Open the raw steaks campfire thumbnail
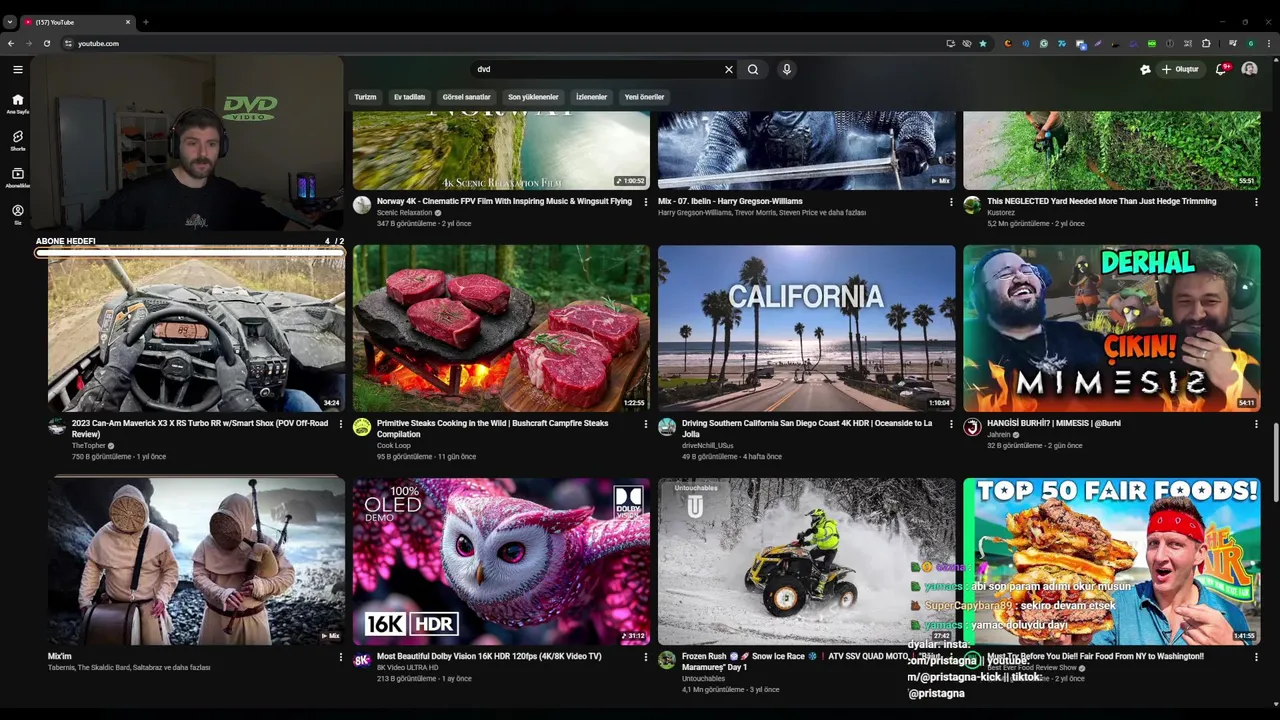1280x720 pixels. tap(501, 328)
